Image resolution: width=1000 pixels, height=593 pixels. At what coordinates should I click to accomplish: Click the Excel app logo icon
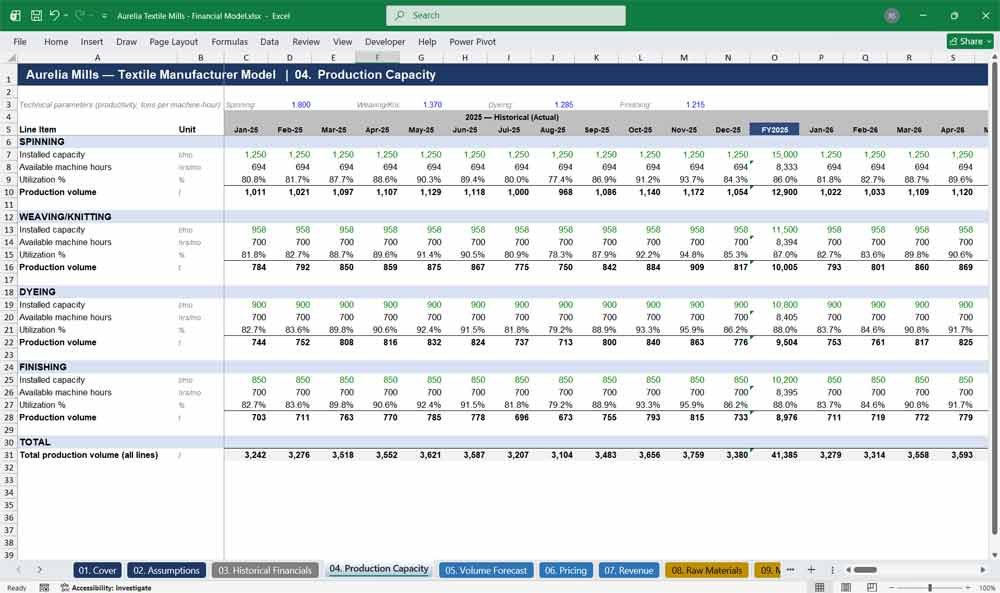pyautogui.click(x=15, y=15)
